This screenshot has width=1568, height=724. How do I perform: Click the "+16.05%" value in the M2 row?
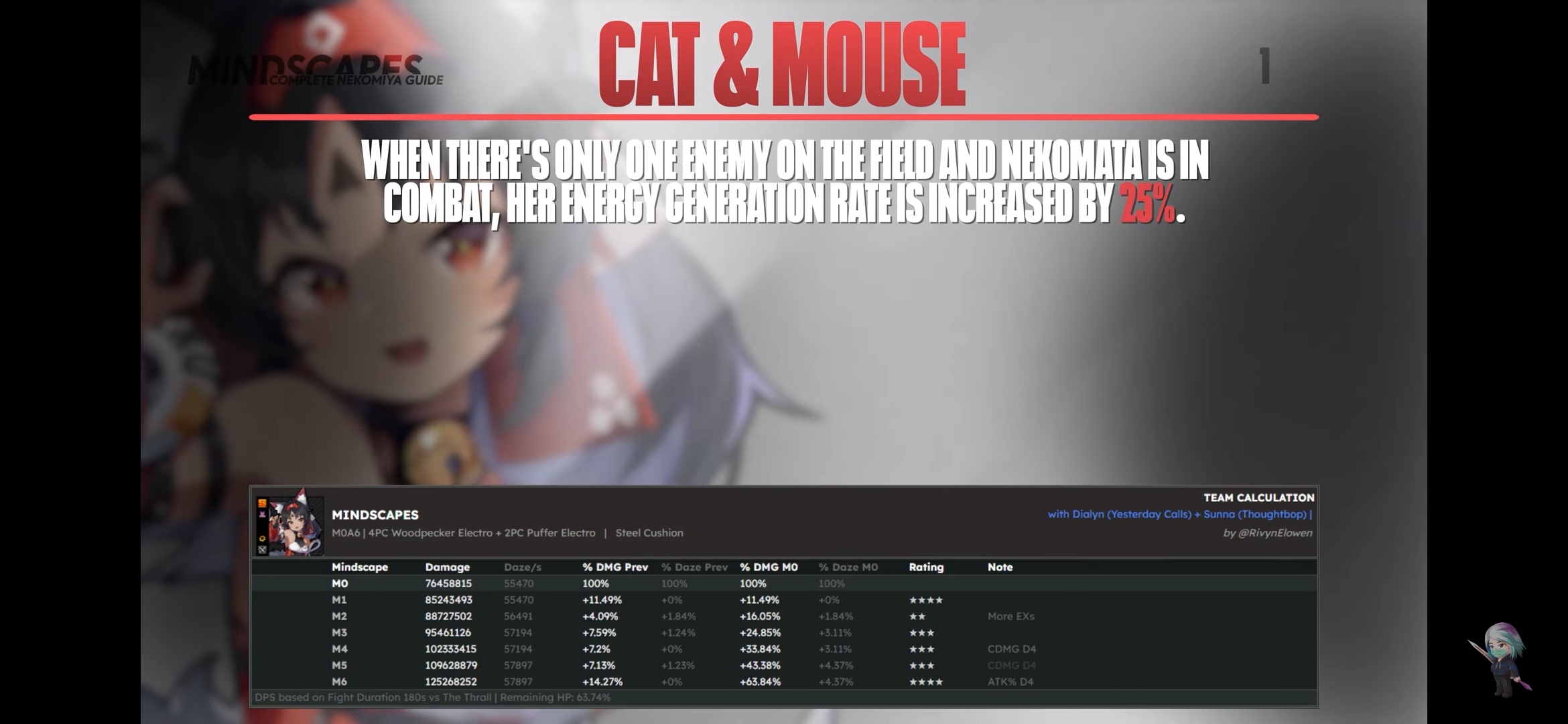tap(760, 617)
